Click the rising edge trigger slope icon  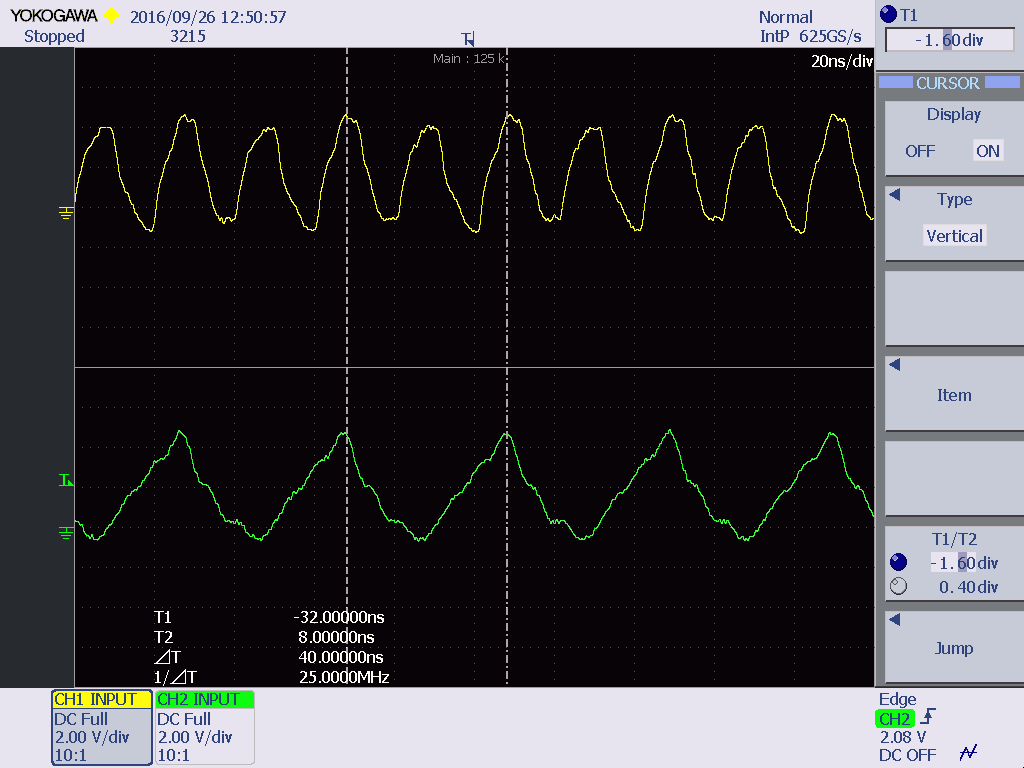tap(928, 716)
